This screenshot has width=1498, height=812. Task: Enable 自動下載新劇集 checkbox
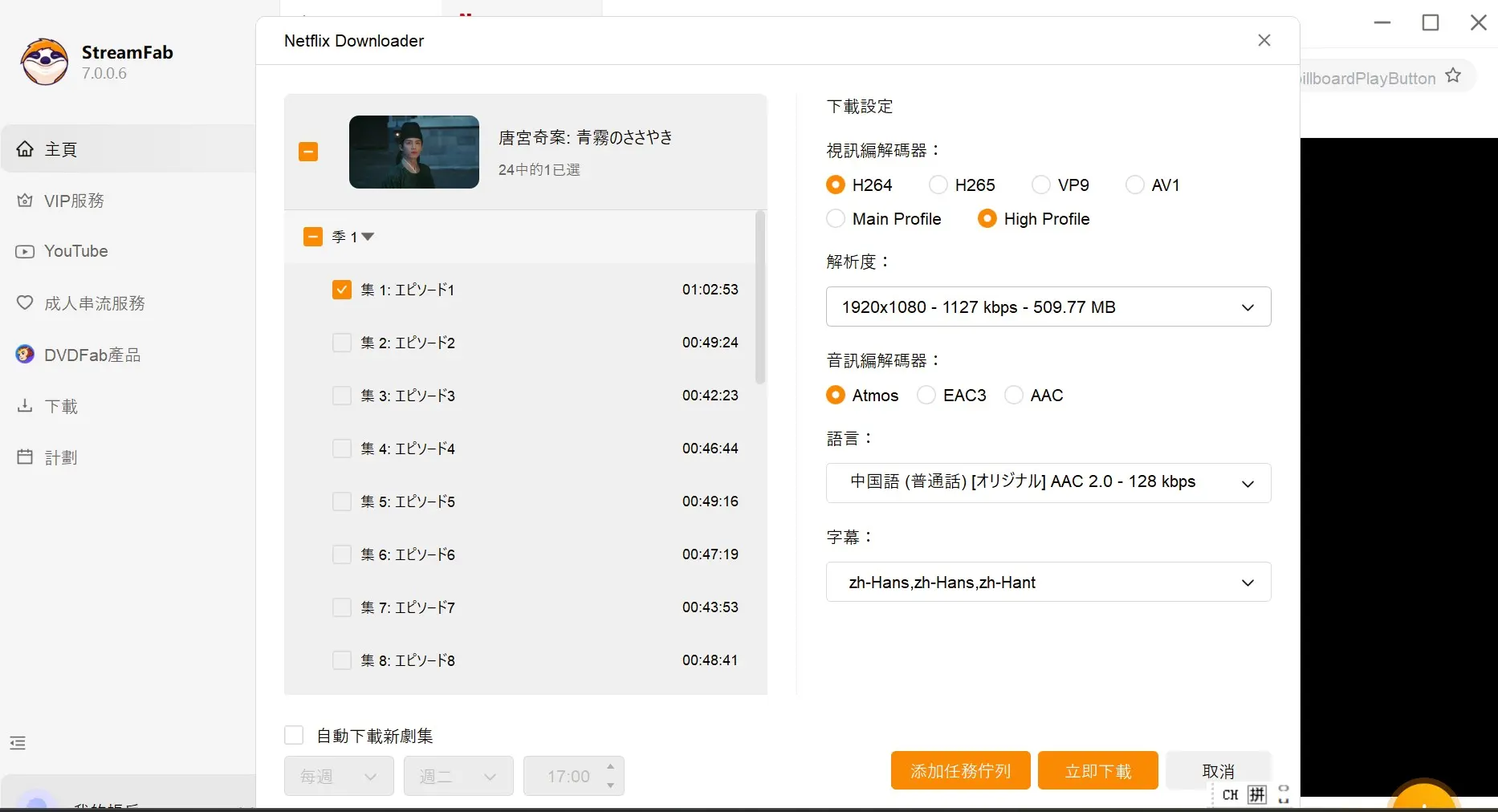pos(294,736)
